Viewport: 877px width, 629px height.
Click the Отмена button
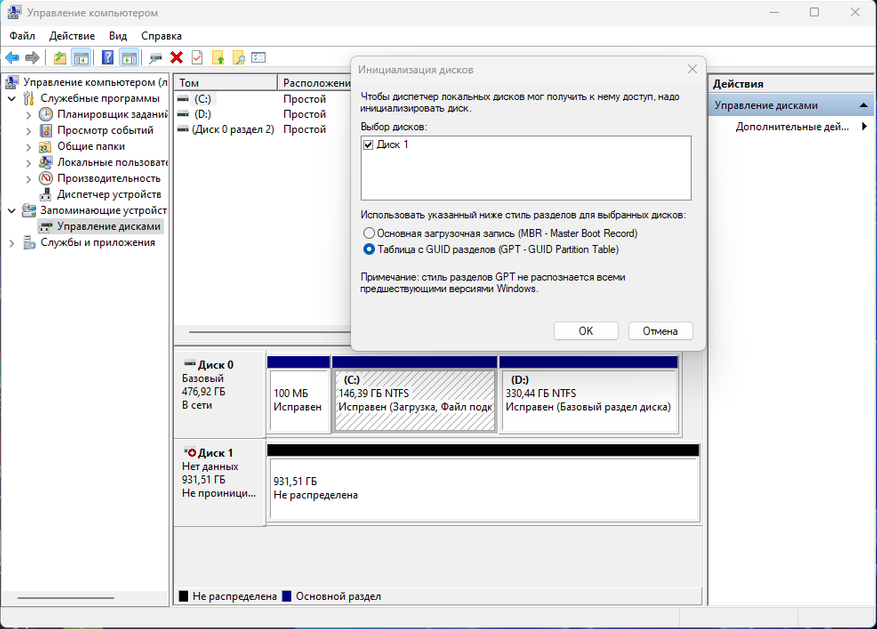tap(660, 331)
